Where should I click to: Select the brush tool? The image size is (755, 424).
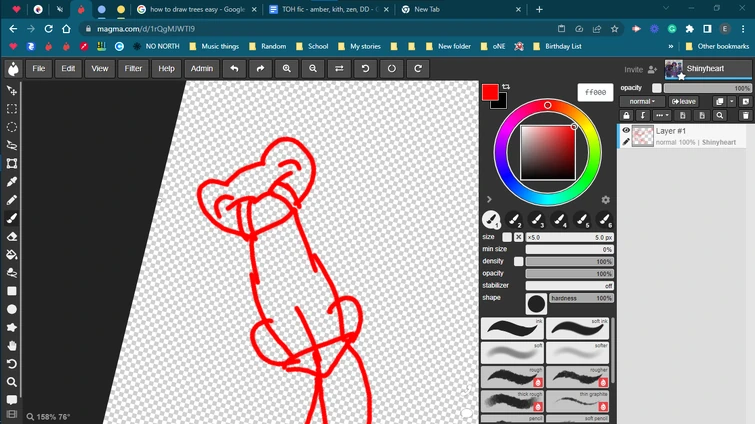click(x=12, y=218)
